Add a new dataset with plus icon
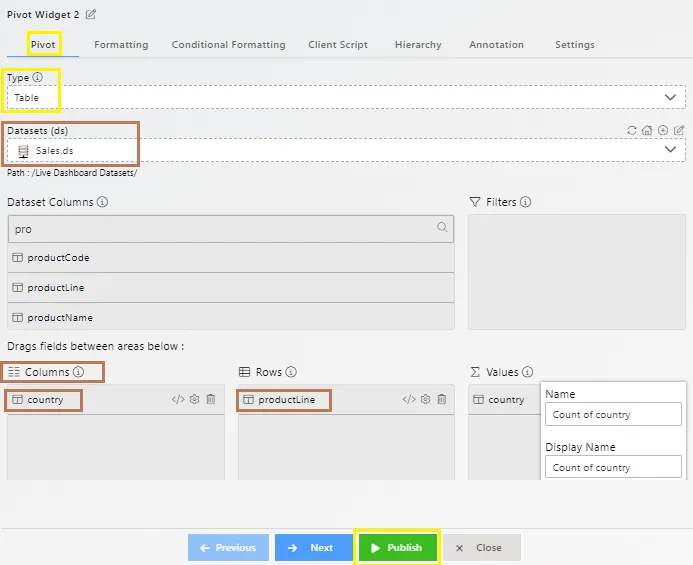 (x=663, y=130)
